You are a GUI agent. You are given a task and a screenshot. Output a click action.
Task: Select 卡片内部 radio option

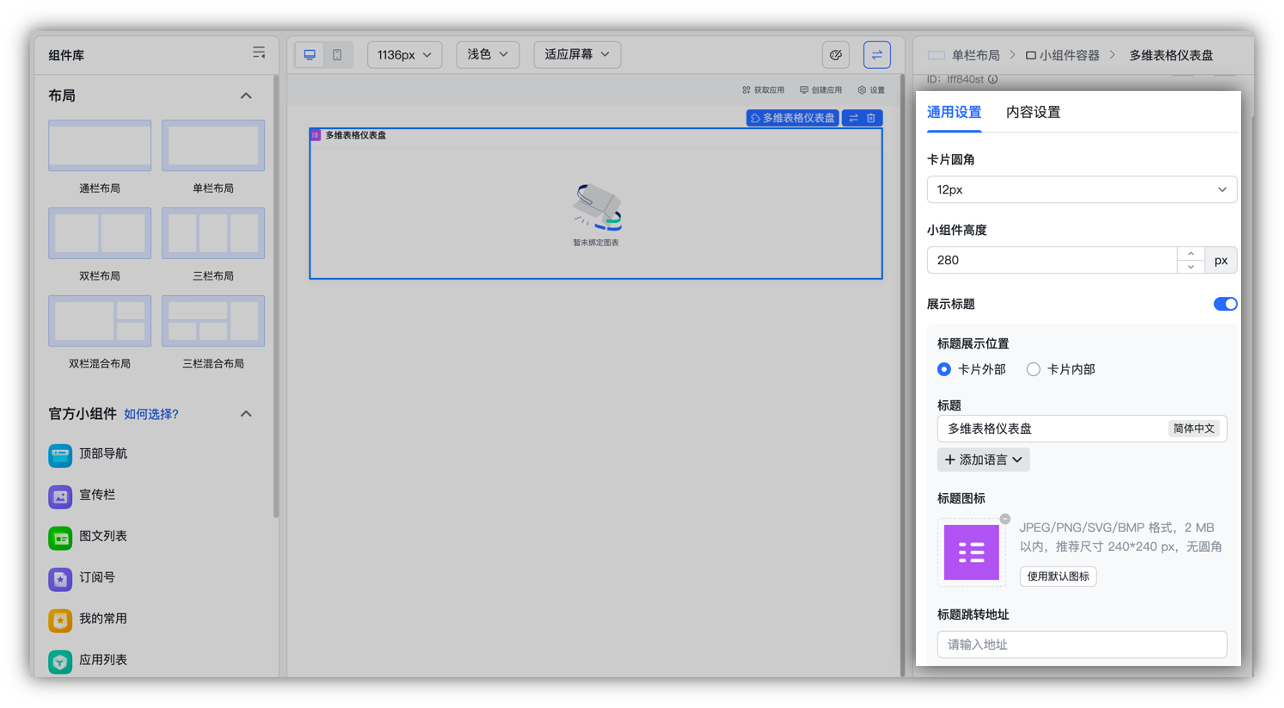point(1033,369)
